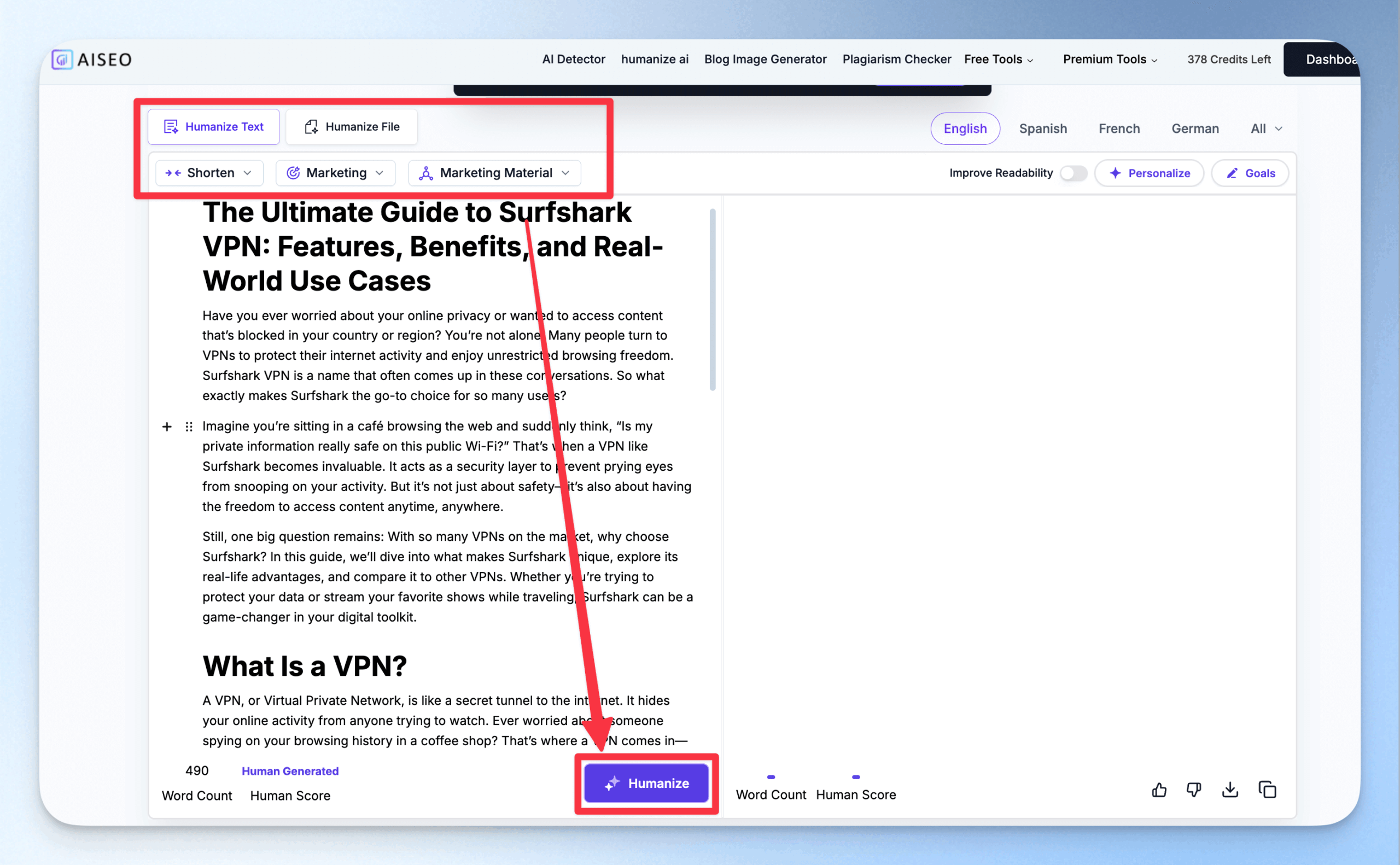This screenshot has height=865, width=1400.
Task: Click the thumbs down feedback icon
Action: tap(1194, 790)
